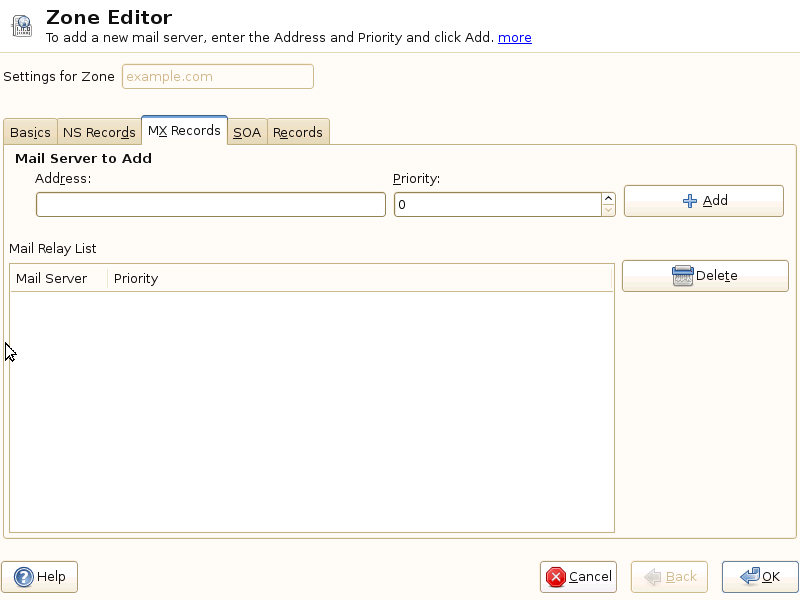Click inside the Priority value field

496,205
